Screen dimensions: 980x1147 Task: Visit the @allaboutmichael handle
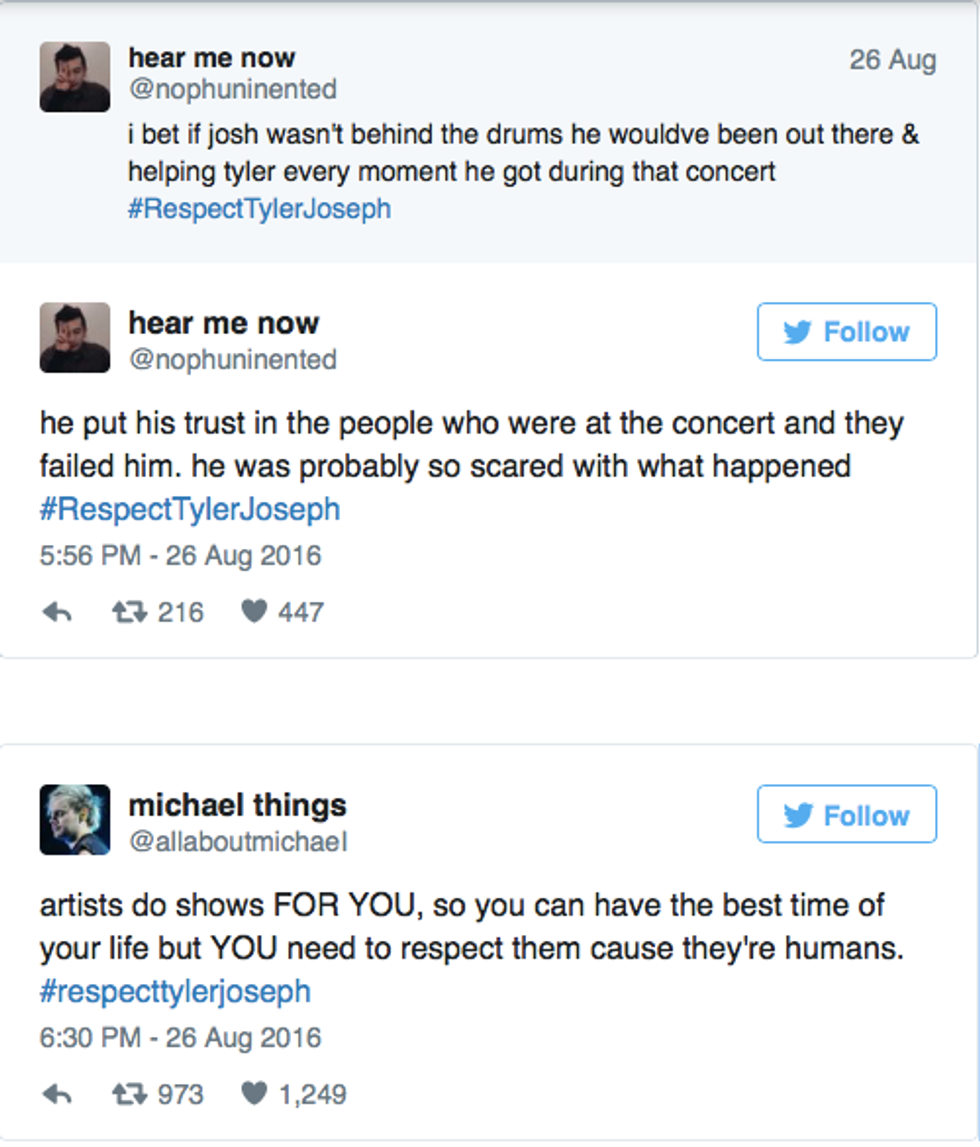click(x=238, y=842)
